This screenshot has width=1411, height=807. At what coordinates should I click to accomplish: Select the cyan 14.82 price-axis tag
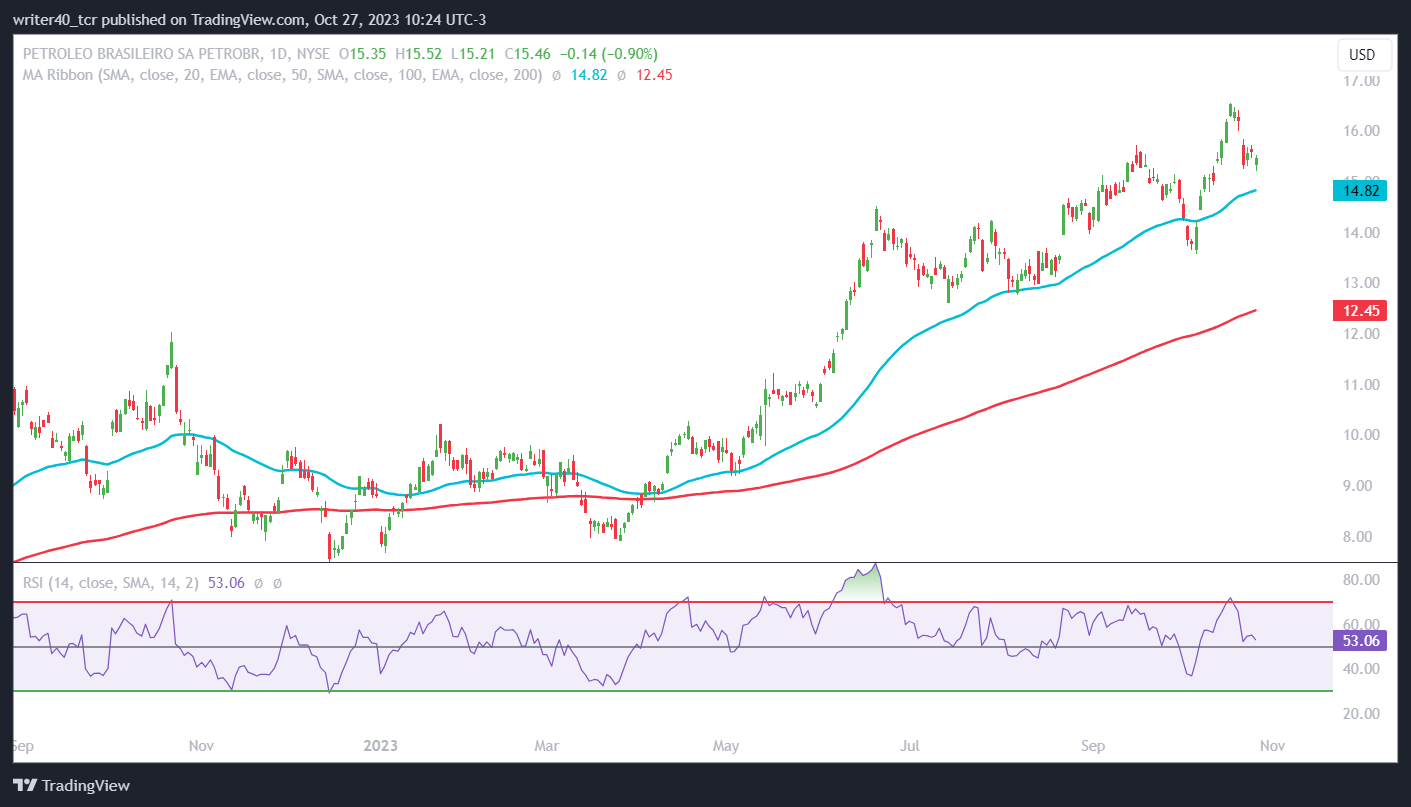pyautogui.click(x=1359, y=190)
